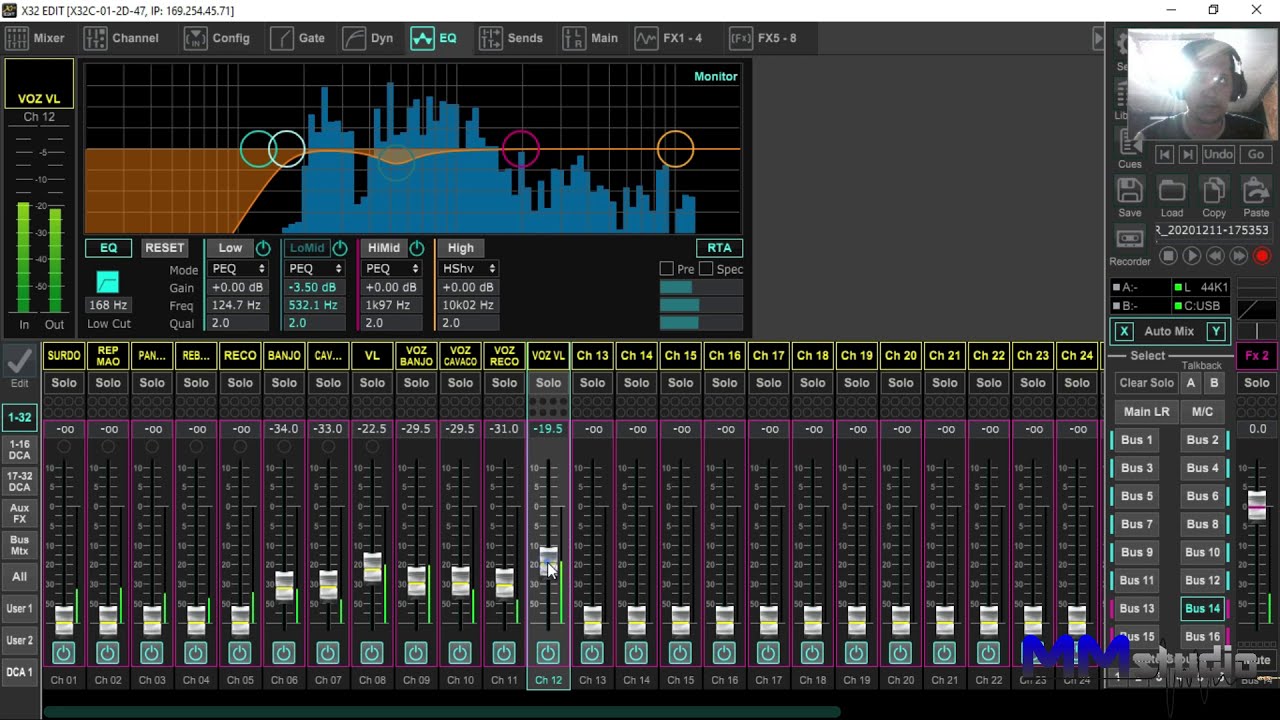Switch to the Mixer tab
Screen dimensions: 1280x720
click(36, 38)
